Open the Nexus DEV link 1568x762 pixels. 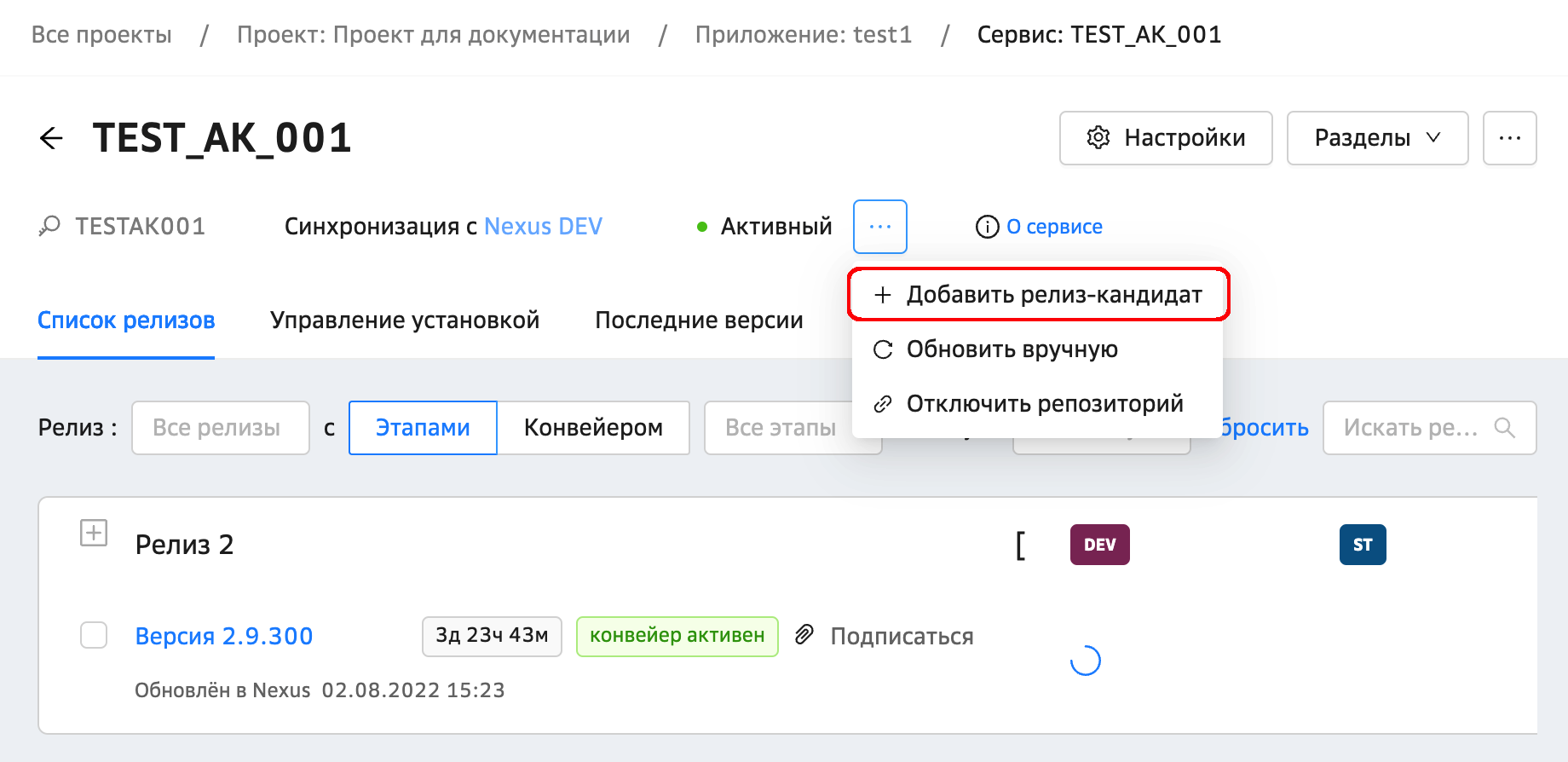[543, 227]
